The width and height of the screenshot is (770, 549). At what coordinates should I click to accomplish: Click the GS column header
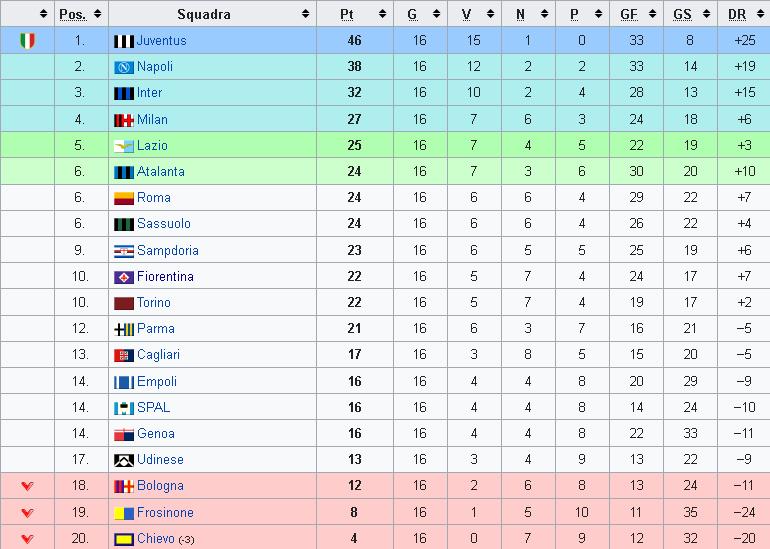[690, 14]
